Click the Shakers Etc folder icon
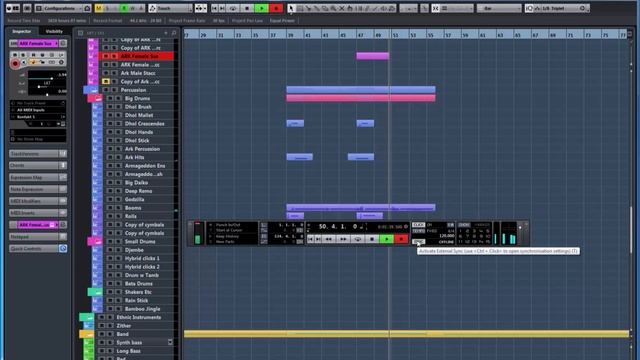The width and height of the screenshot is (640, 360). pyautogui.click(x=95, y=292)
